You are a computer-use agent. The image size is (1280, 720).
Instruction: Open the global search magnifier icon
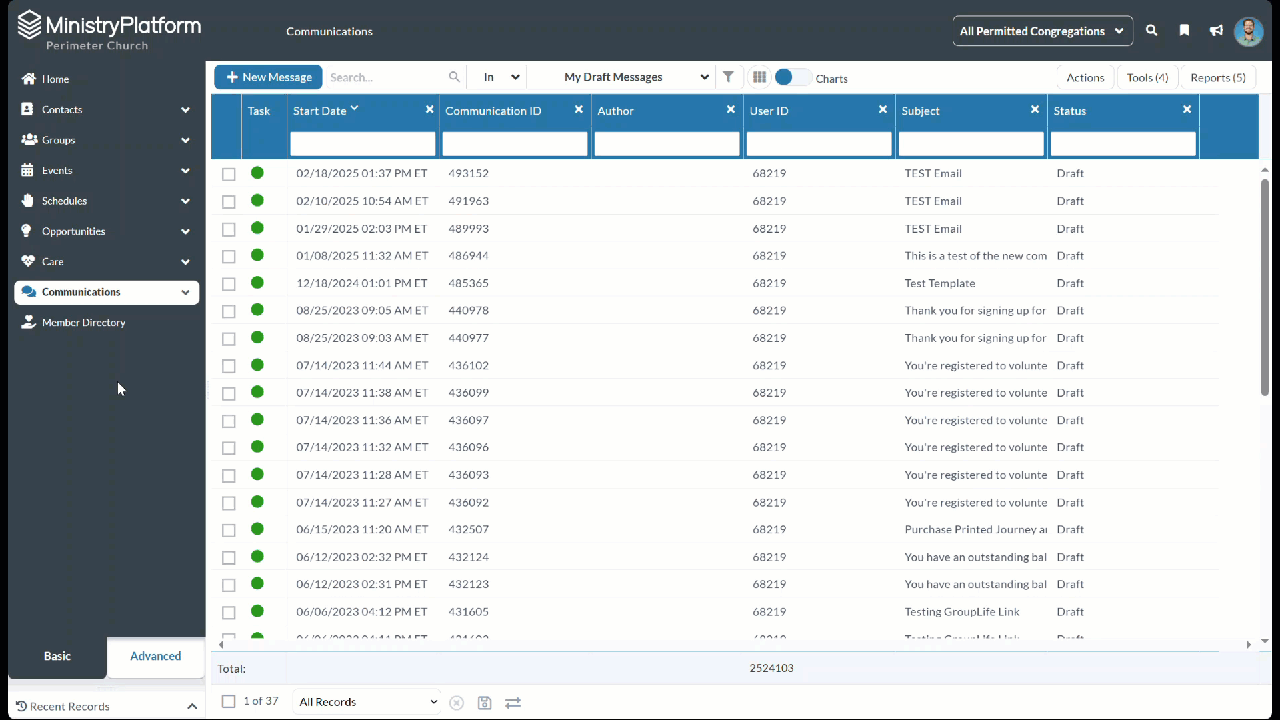[x=1151, y=31]
